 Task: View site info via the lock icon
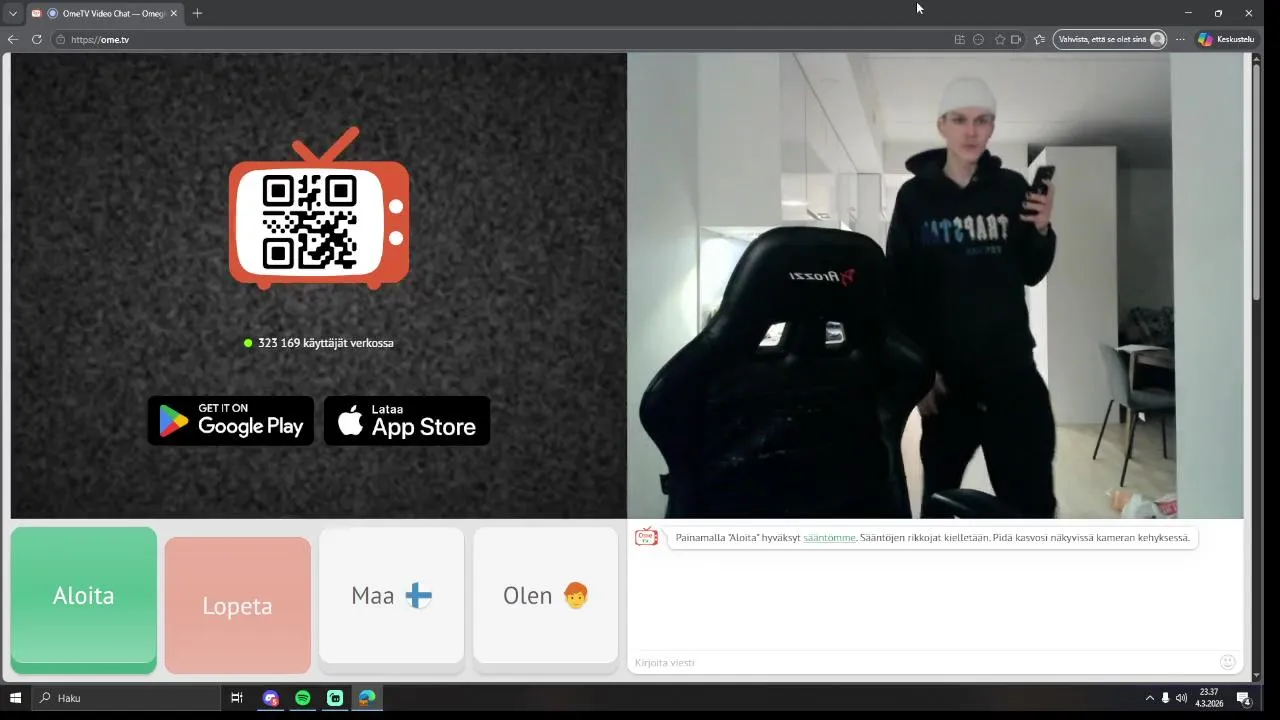tap(61, 39)
